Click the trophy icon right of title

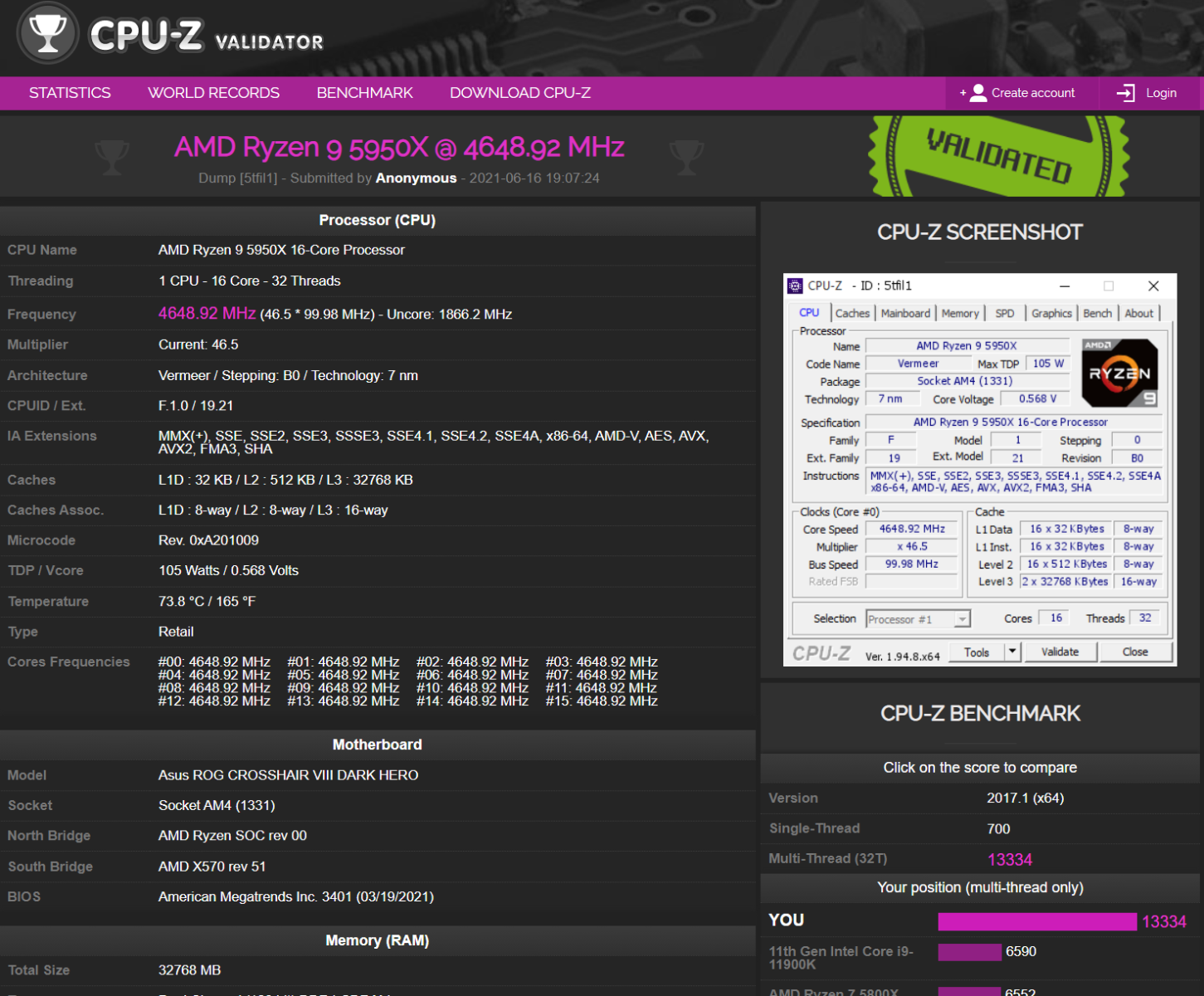[686, 156]
